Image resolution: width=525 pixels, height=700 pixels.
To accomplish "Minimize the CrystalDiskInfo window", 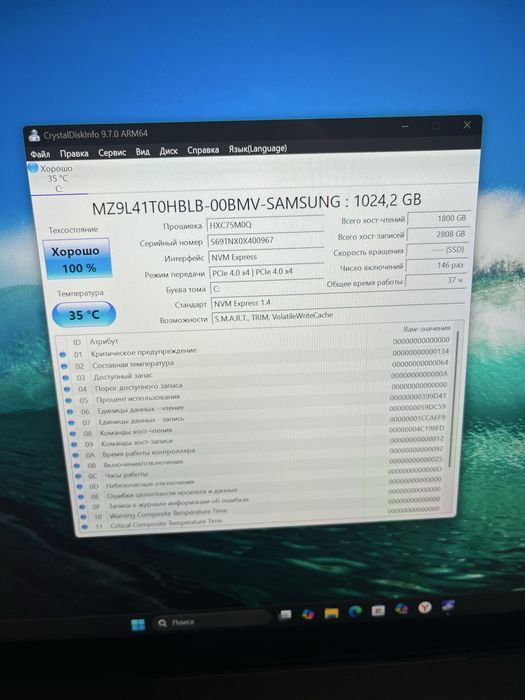I will point(405,127).
